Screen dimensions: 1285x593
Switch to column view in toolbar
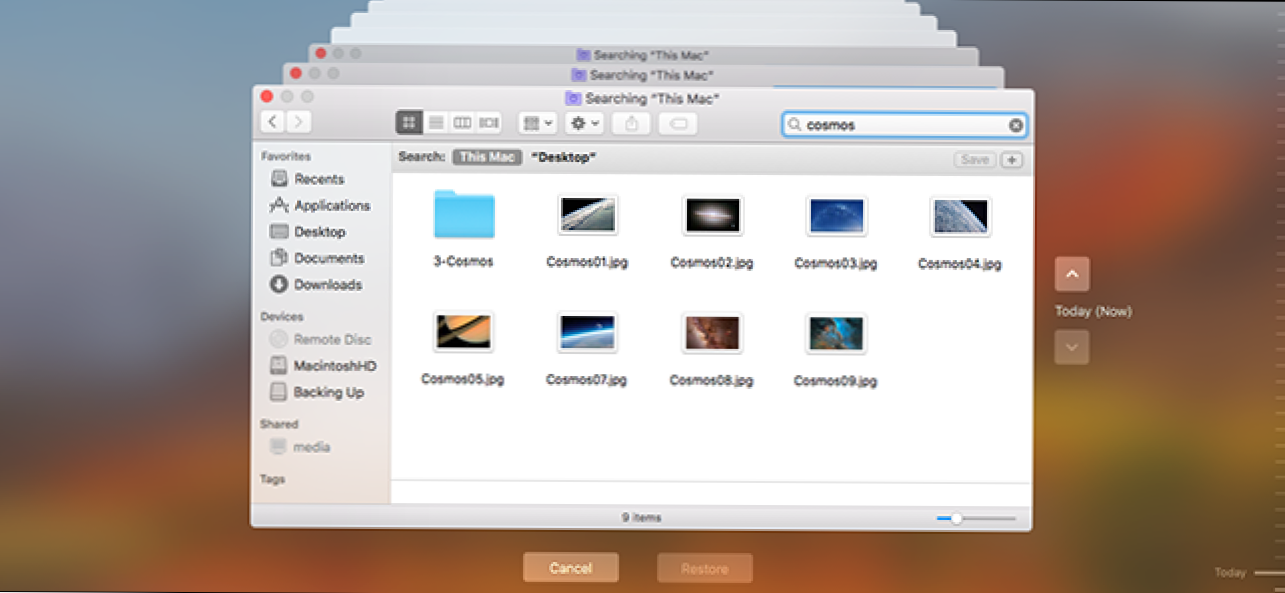pos(462,123)
